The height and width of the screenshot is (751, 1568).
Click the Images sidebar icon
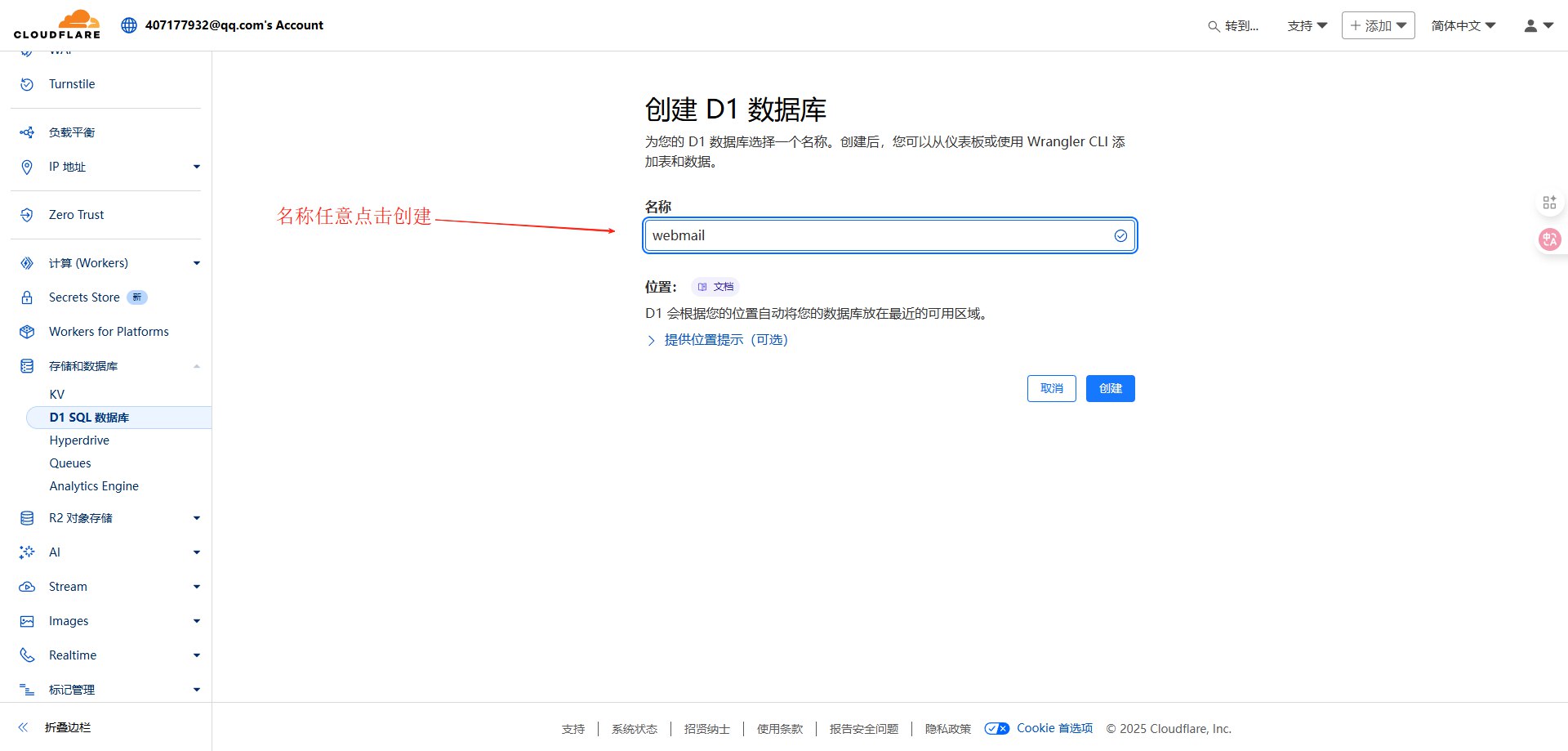[x=26, y=620]
